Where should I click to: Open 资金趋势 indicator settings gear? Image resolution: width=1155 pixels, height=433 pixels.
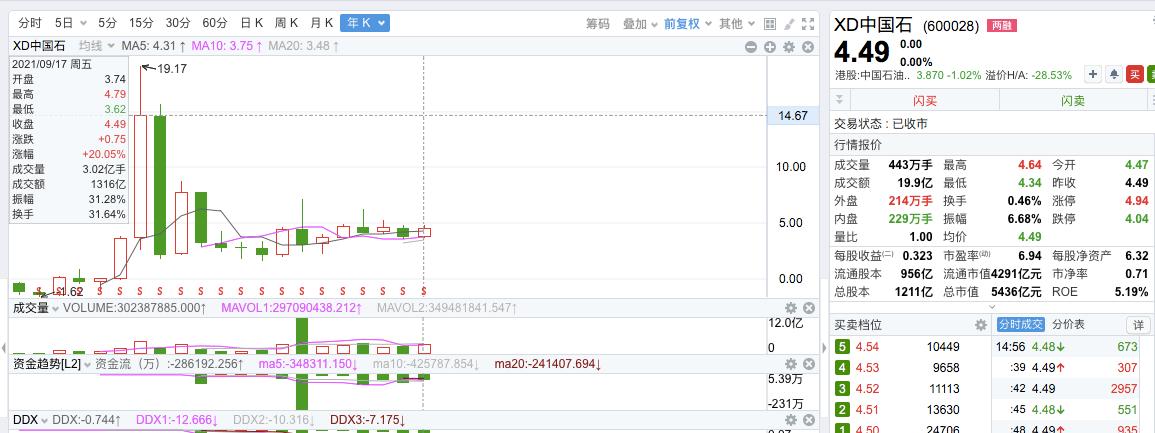tap(790, 364)
